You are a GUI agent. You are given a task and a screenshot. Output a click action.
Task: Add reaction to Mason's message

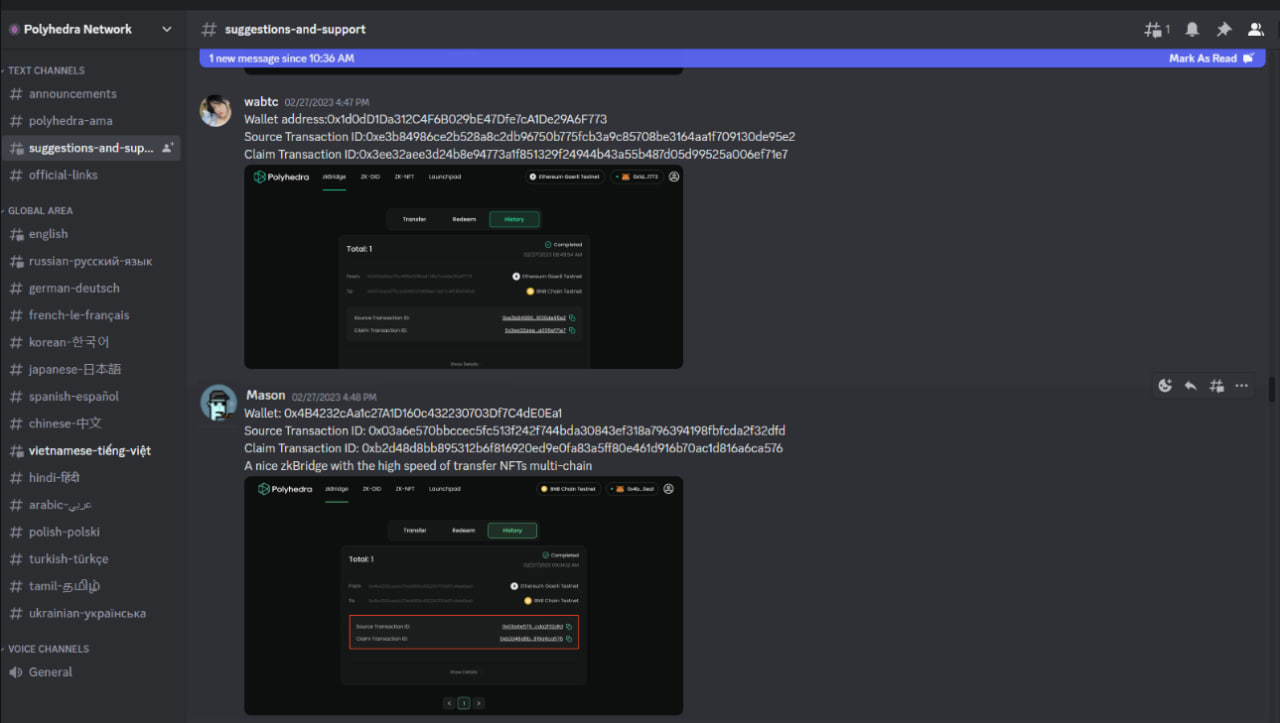(x=1165, y=385)
